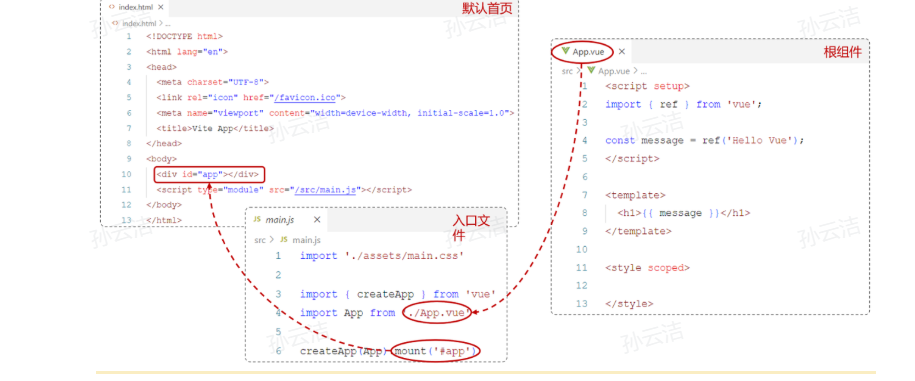Click the './App.vue' import path in main.js

437,313
